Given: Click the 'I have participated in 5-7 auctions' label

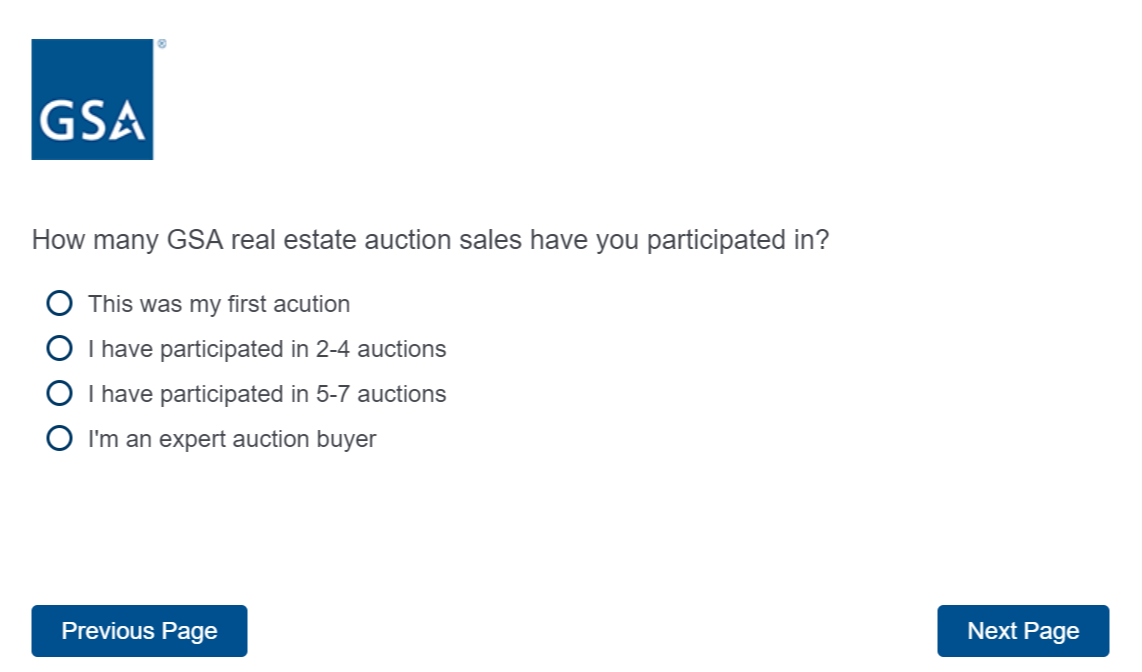Looking at the screenshot, I should [x=267, y=394].
